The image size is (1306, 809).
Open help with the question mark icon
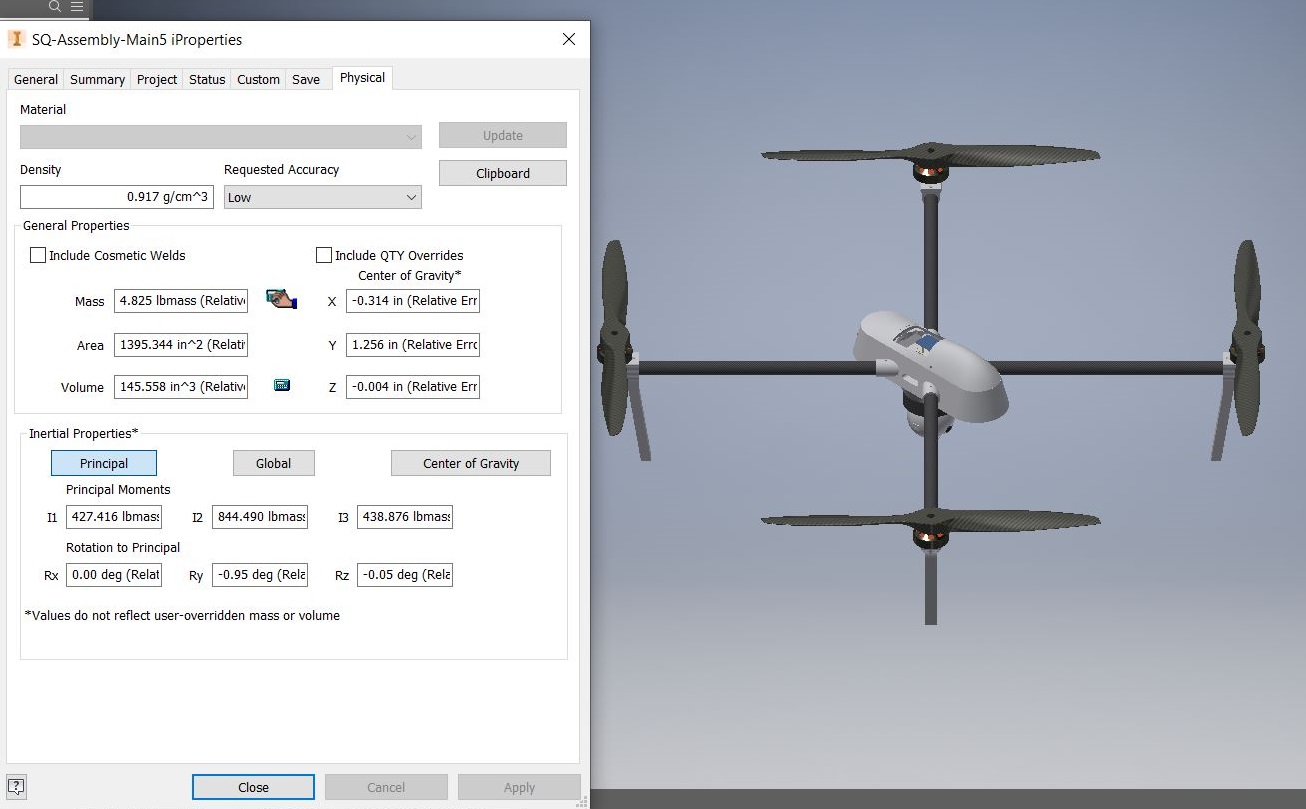click(x=16, y=786)
